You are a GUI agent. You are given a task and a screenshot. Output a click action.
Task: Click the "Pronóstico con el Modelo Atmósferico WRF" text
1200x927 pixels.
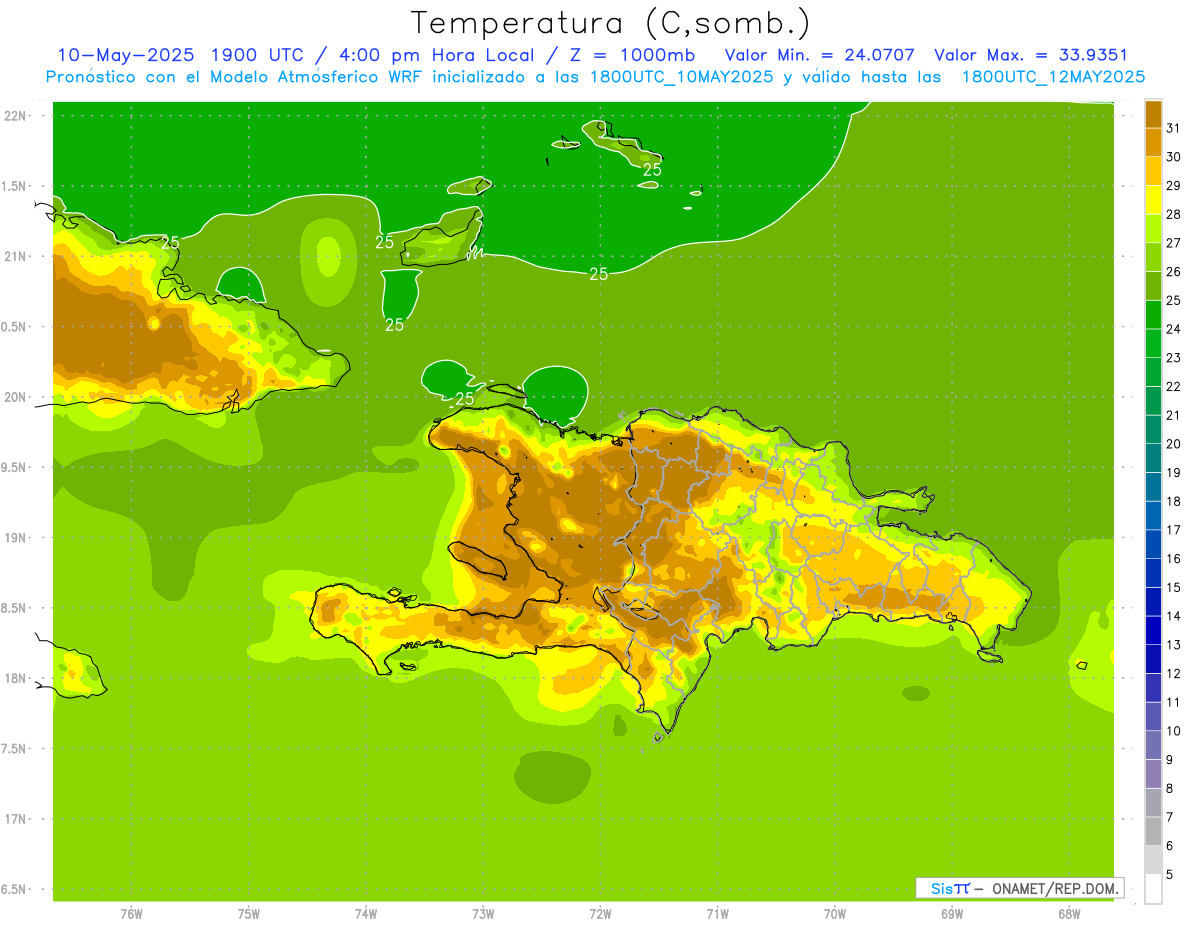click(234, 77)
